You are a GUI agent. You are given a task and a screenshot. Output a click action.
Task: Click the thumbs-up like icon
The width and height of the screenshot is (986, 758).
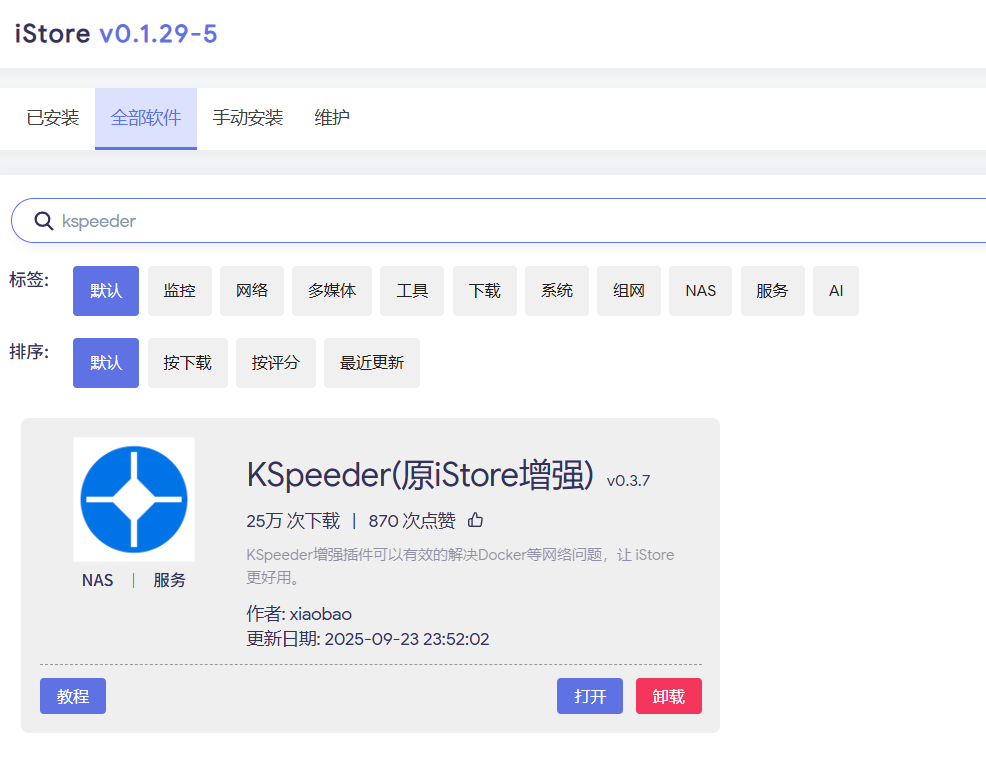(476, 520)
